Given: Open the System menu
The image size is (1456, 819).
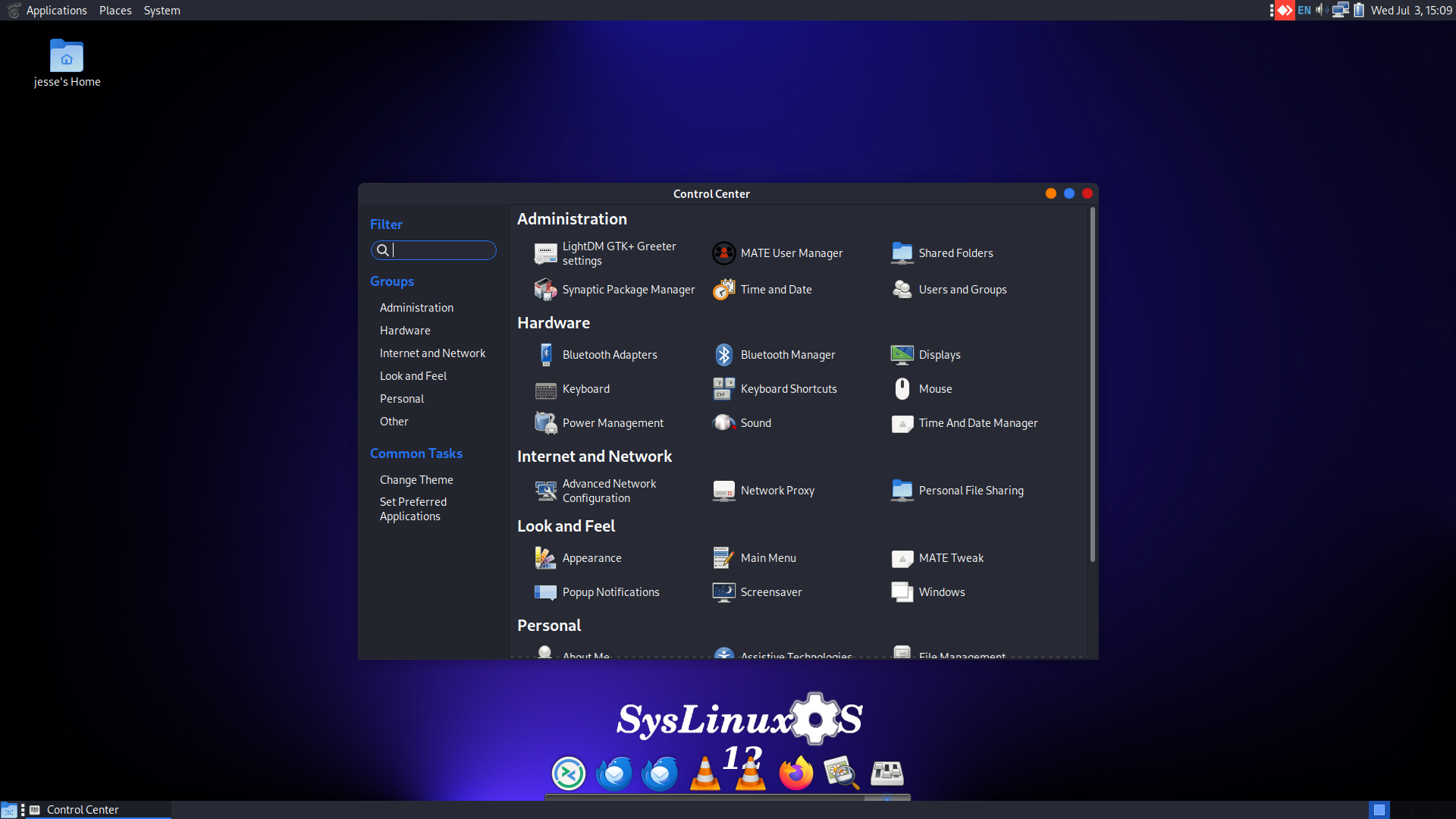Looking at the screenshot, I should pyautogui.click(x=162, y=11).
